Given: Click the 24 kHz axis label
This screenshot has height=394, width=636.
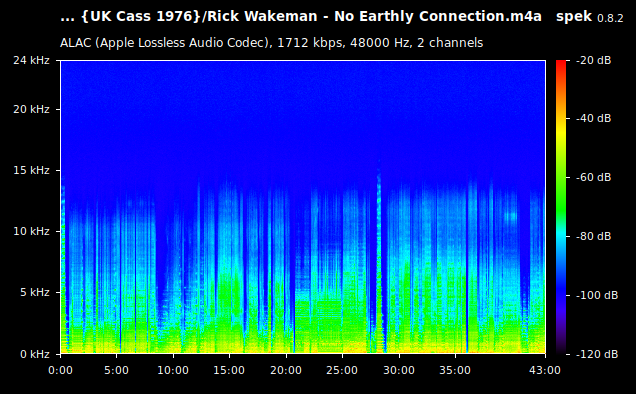Looking at the screenshot, I should click(31, 60).
